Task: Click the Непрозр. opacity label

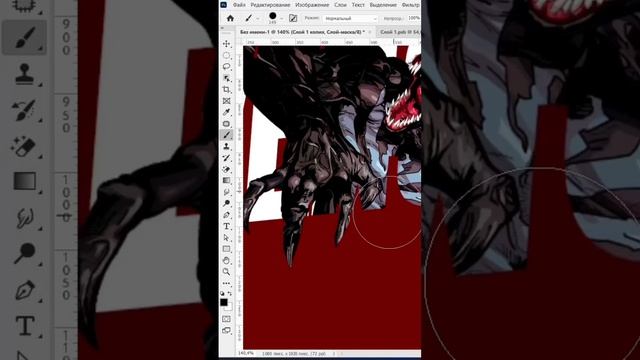Action: click(x=393, y=18)
